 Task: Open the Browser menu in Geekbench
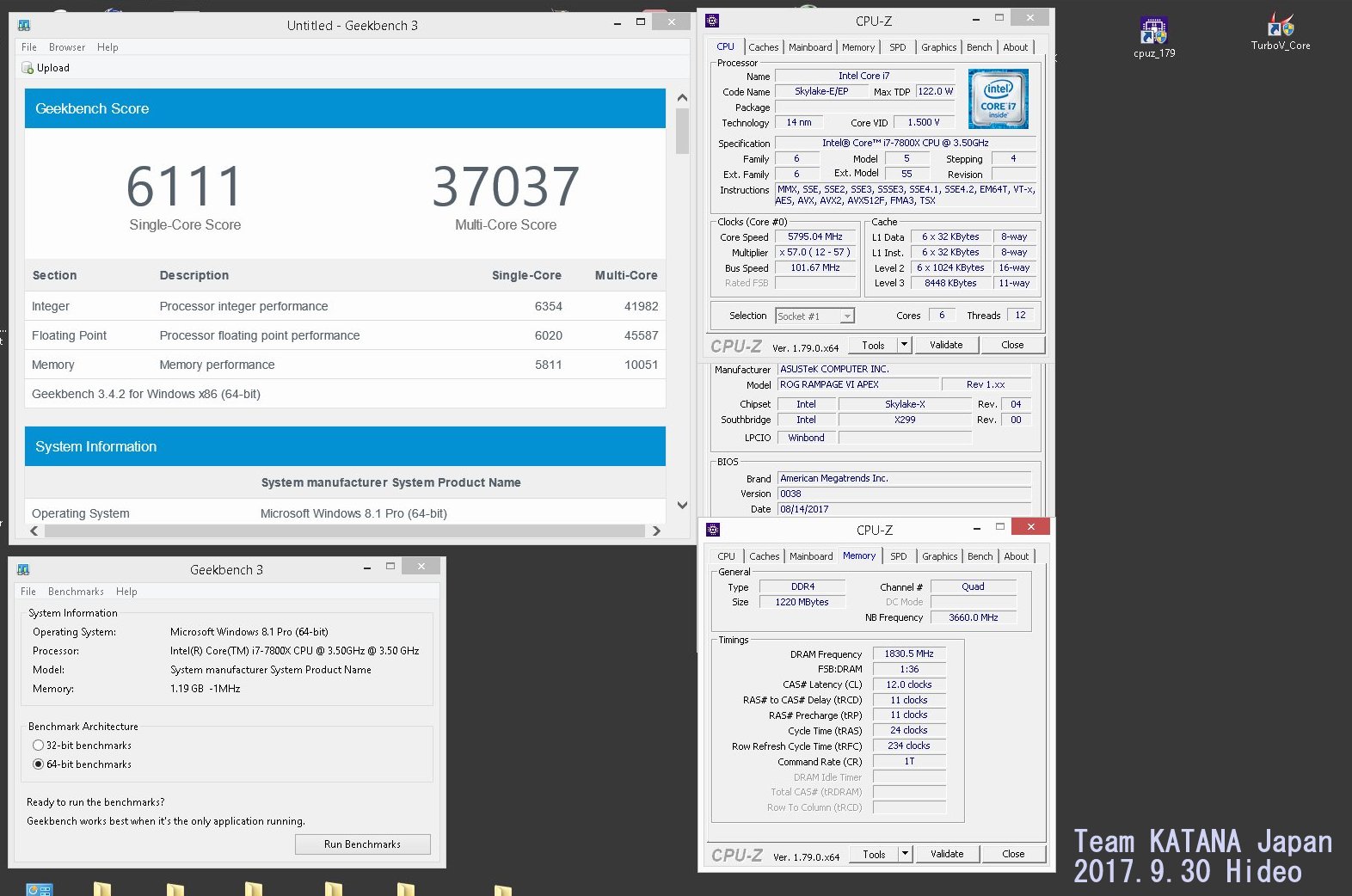coord(67,47)
